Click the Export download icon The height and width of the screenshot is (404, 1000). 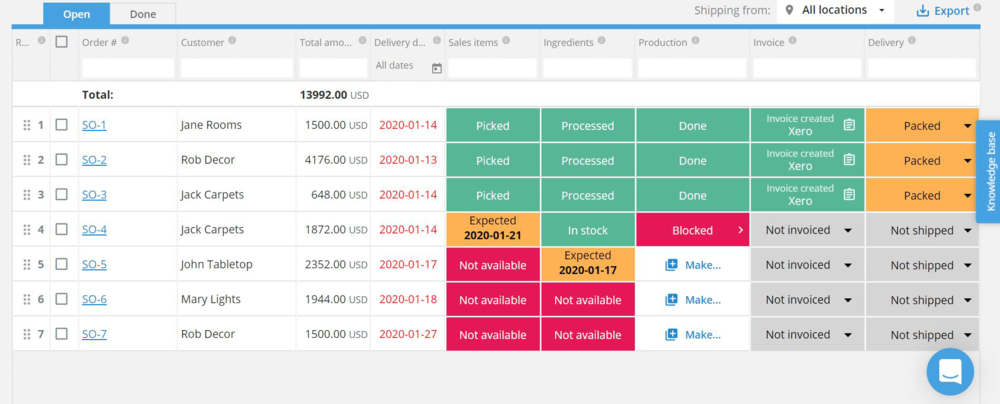point(922,11)
